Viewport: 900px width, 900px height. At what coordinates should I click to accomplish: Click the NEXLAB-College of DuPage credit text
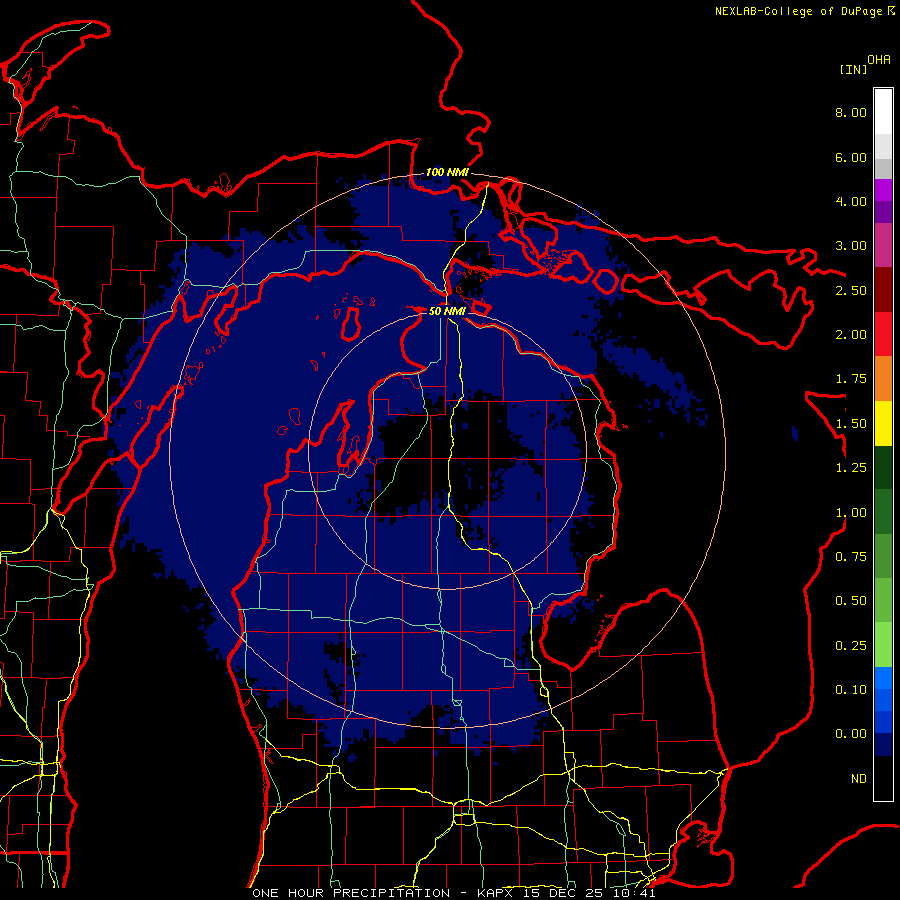798,11
